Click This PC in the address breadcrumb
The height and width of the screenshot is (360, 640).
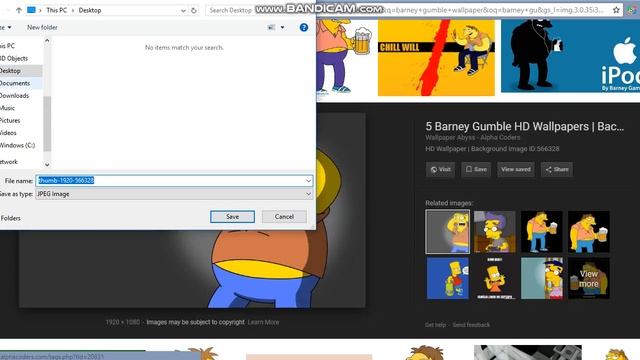[56, 10]
